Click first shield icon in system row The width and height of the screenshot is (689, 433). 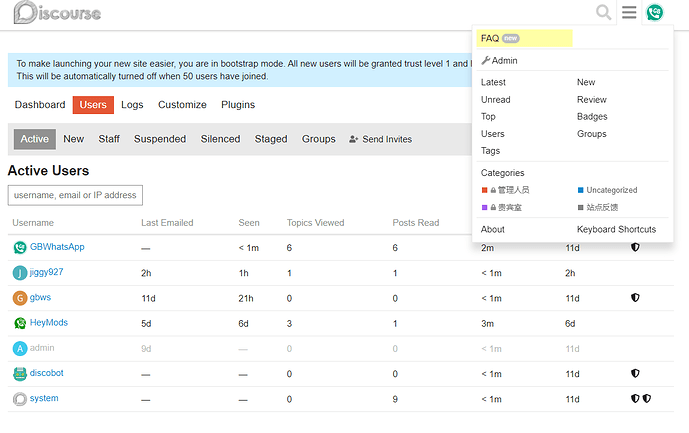pyautogui.click(x=635, y=398)
